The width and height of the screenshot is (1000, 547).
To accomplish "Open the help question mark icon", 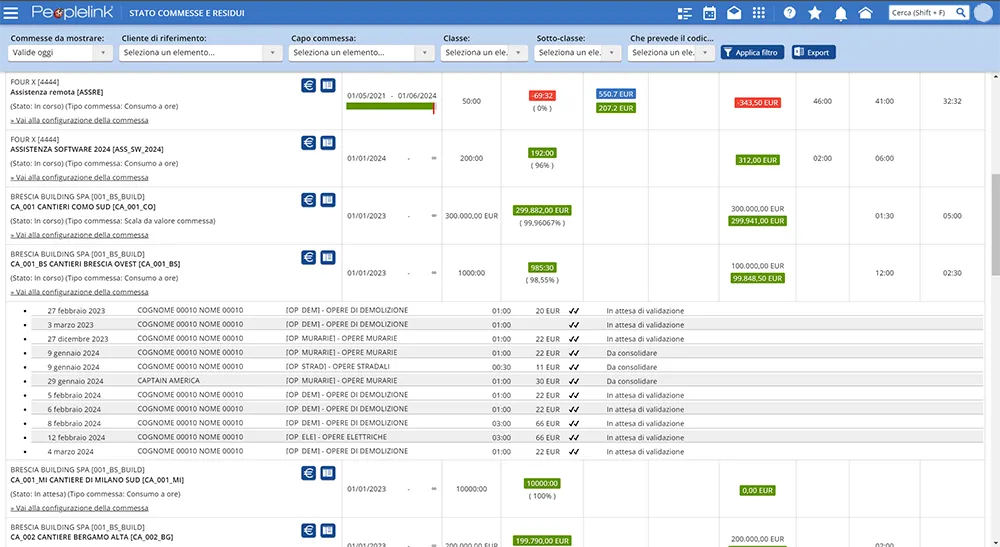I will coord(790,13).
